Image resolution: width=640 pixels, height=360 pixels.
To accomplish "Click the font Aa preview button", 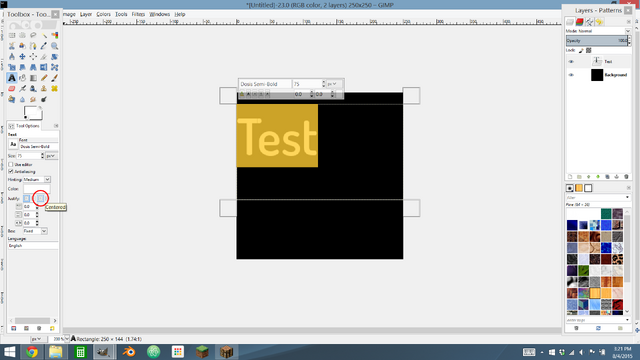I will (13, 144).
